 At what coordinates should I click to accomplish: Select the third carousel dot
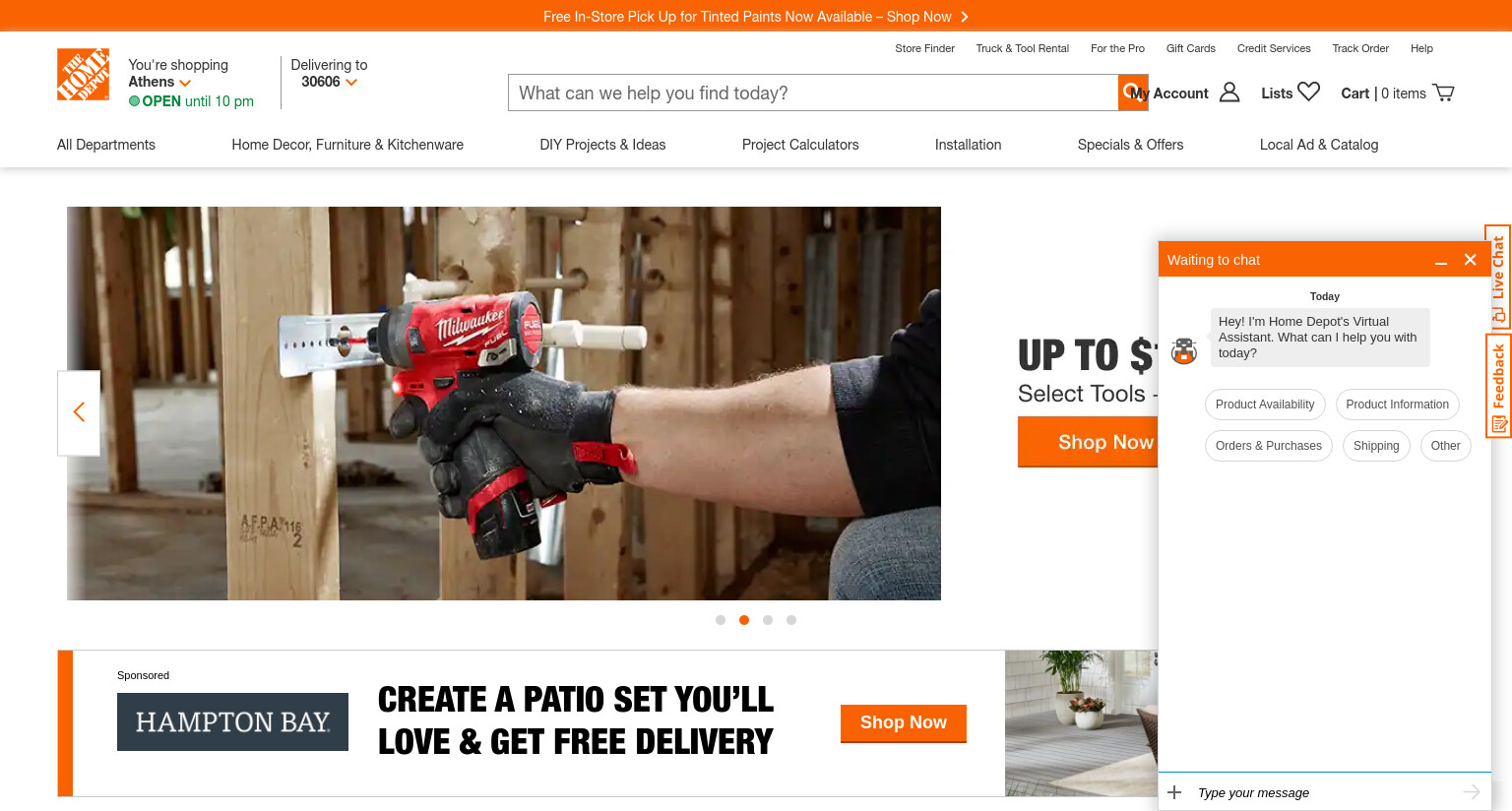(x=768, y=620)
